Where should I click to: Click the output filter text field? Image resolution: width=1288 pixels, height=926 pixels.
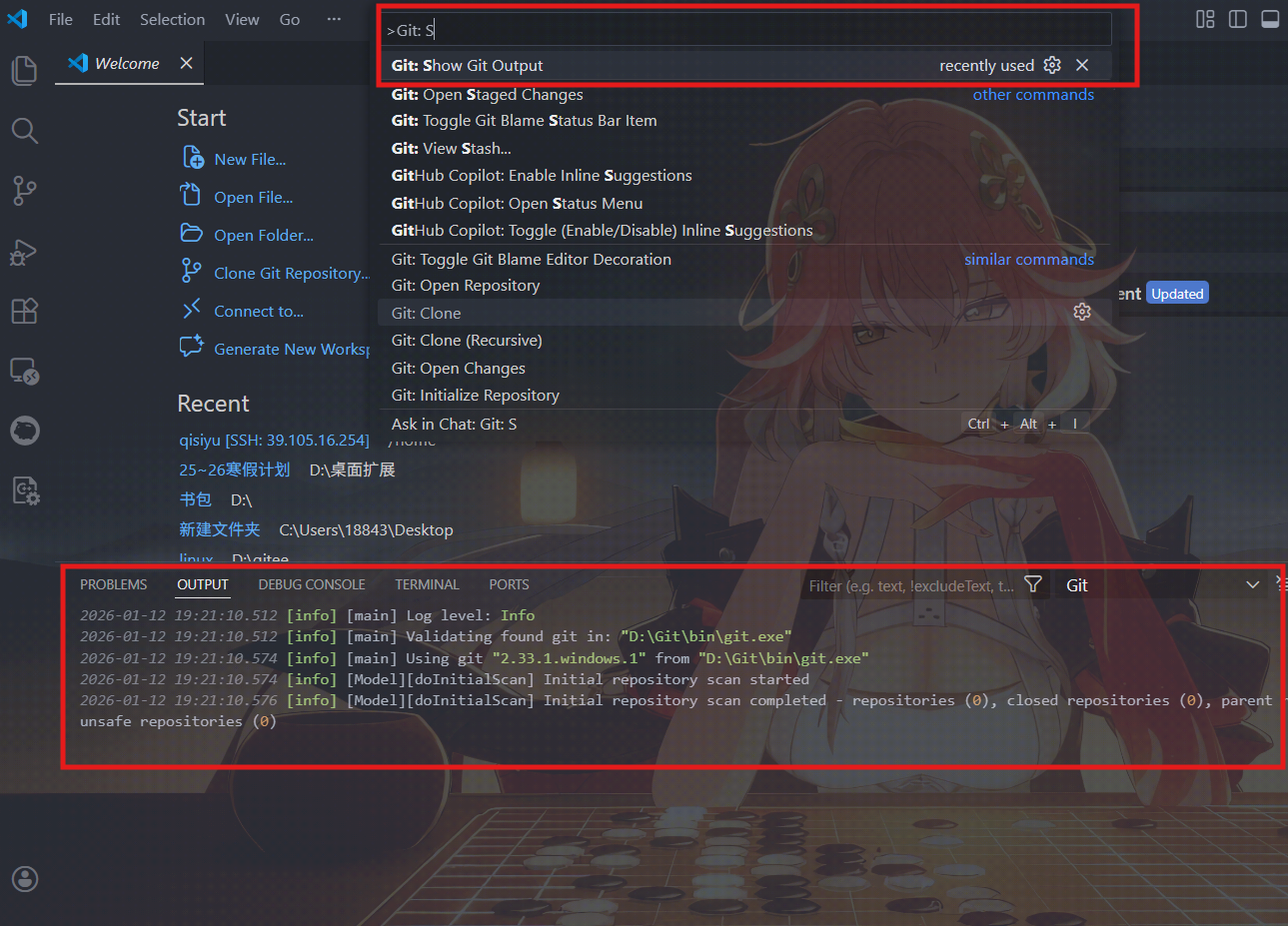(911, 585)
